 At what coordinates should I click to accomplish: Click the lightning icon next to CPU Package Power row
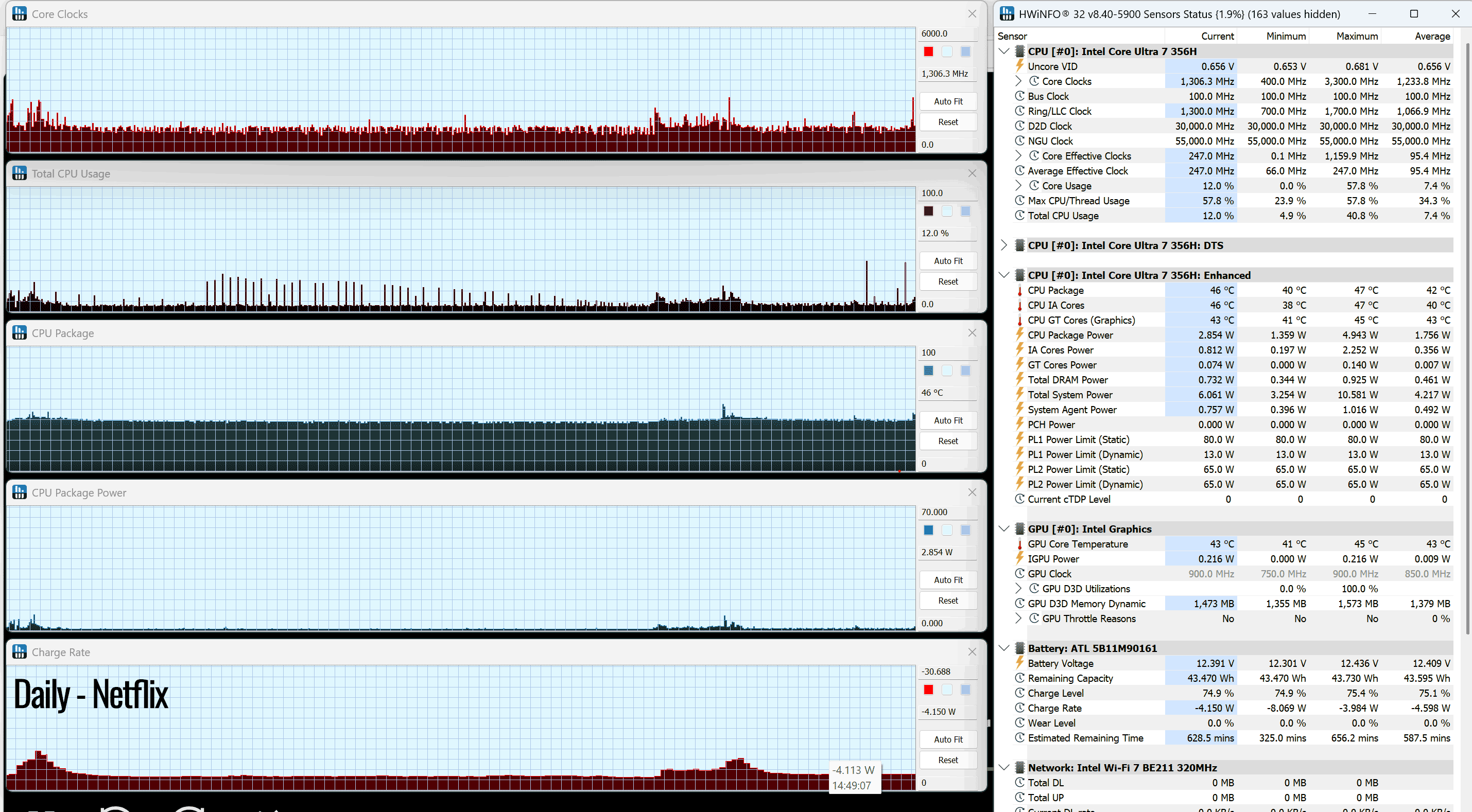[1019, 334]
